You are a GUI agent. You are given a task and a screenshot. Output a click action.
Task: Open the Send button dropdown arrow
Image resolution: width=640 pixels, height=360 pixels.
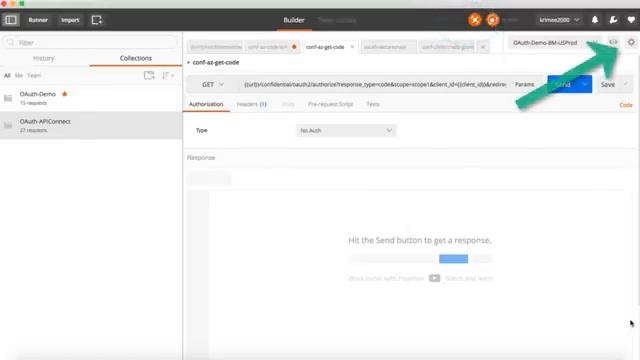point(584,84)
